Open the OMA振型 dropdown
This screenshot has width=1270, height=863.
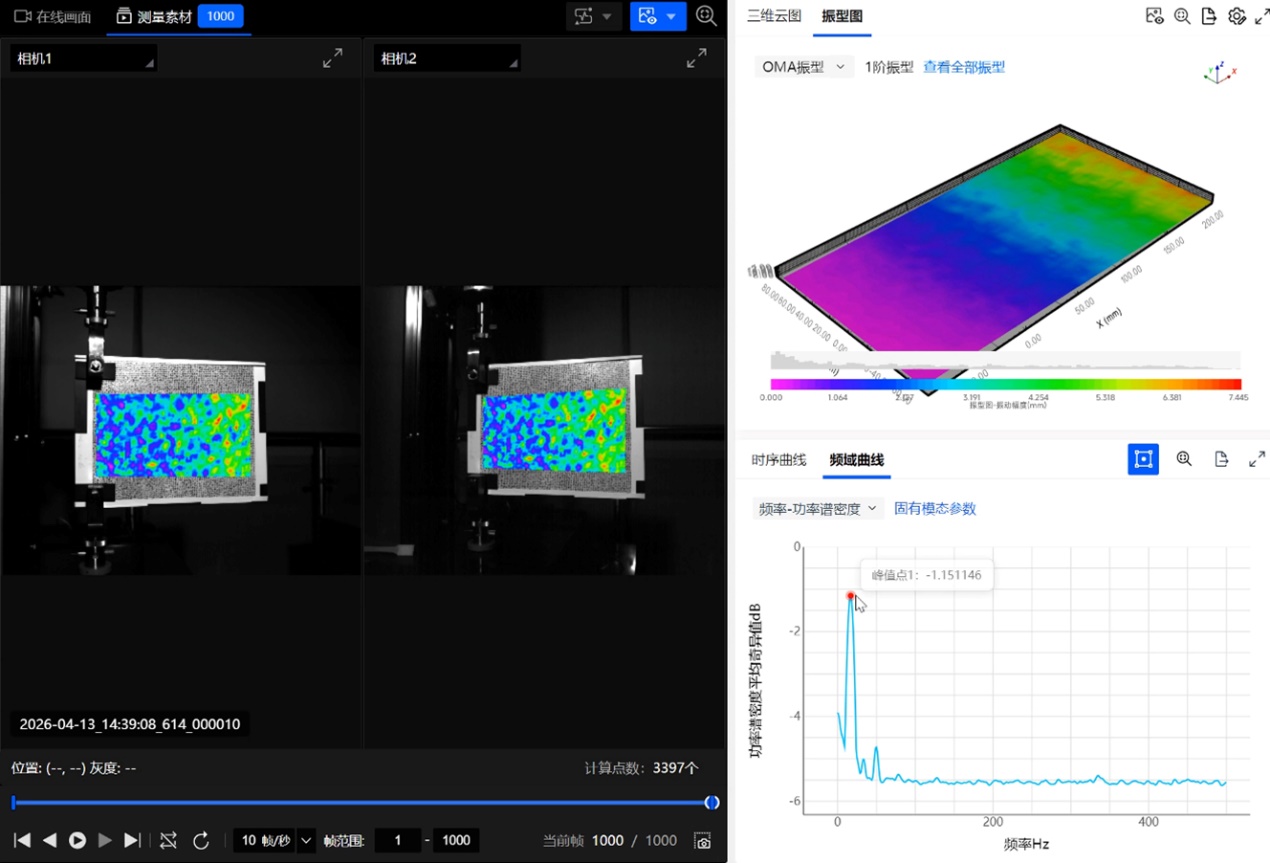pos(803,67)
